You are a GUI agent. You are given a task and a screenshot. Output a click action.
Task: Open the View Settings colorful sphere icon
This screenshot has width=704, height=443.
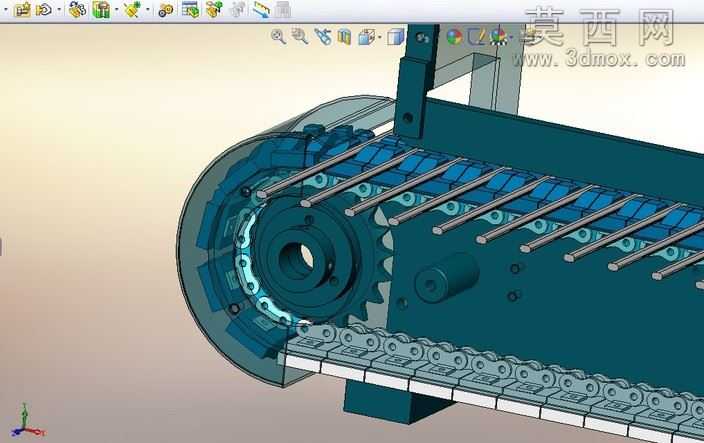(499, 37)
